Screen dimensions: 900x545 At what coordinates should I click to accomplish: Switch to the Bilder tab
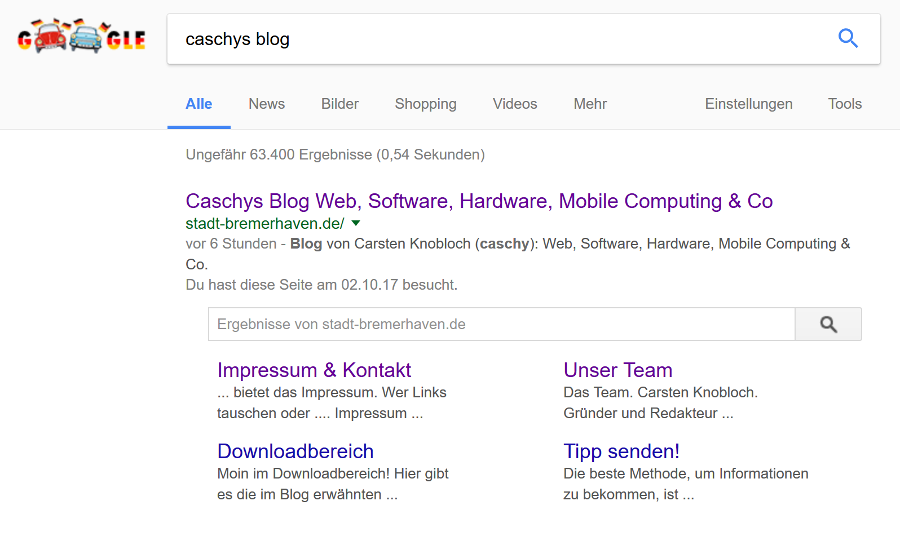click(x=340, y=104)
